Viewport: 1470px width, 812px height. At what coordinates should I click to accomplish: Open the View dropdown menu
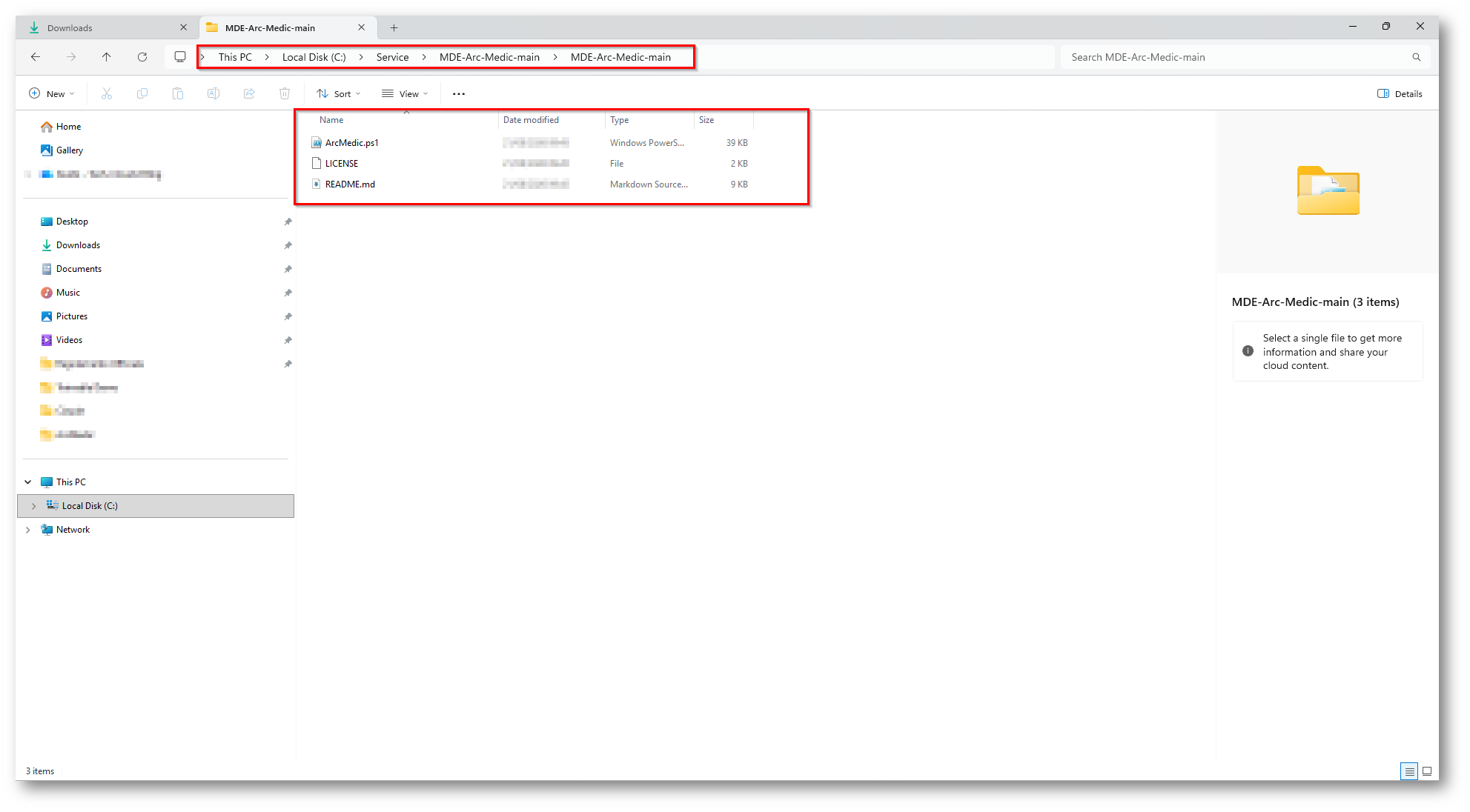(x=405, y=94)
